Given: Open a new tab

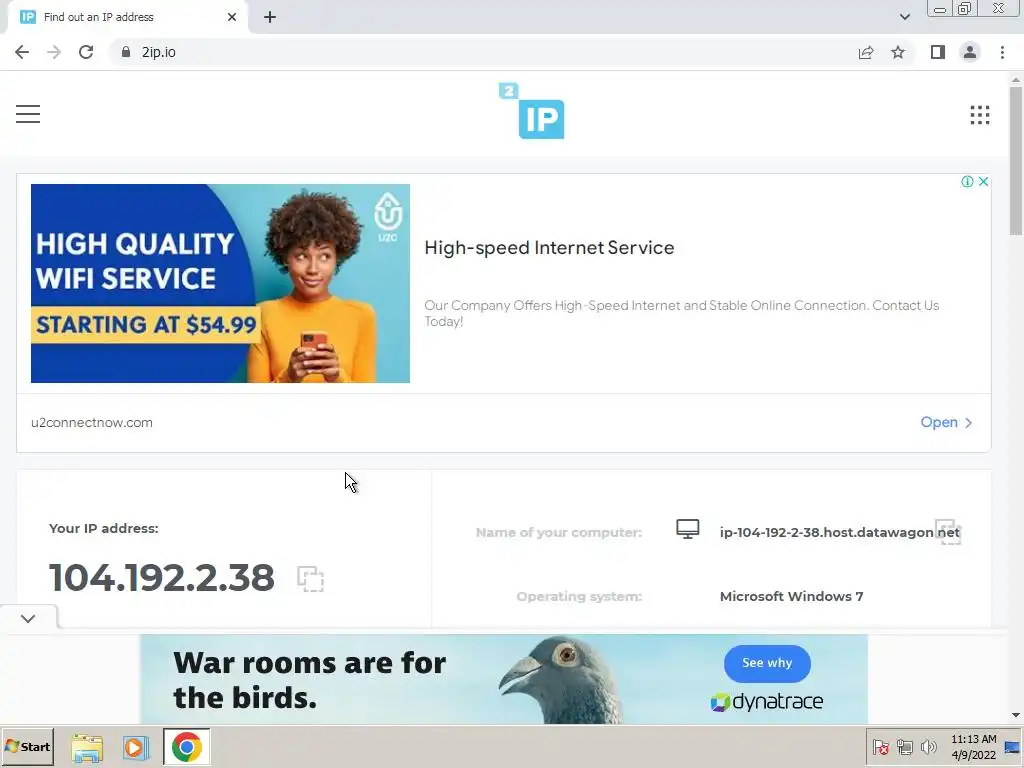Looking at the screenshot, I should [270, 18].
